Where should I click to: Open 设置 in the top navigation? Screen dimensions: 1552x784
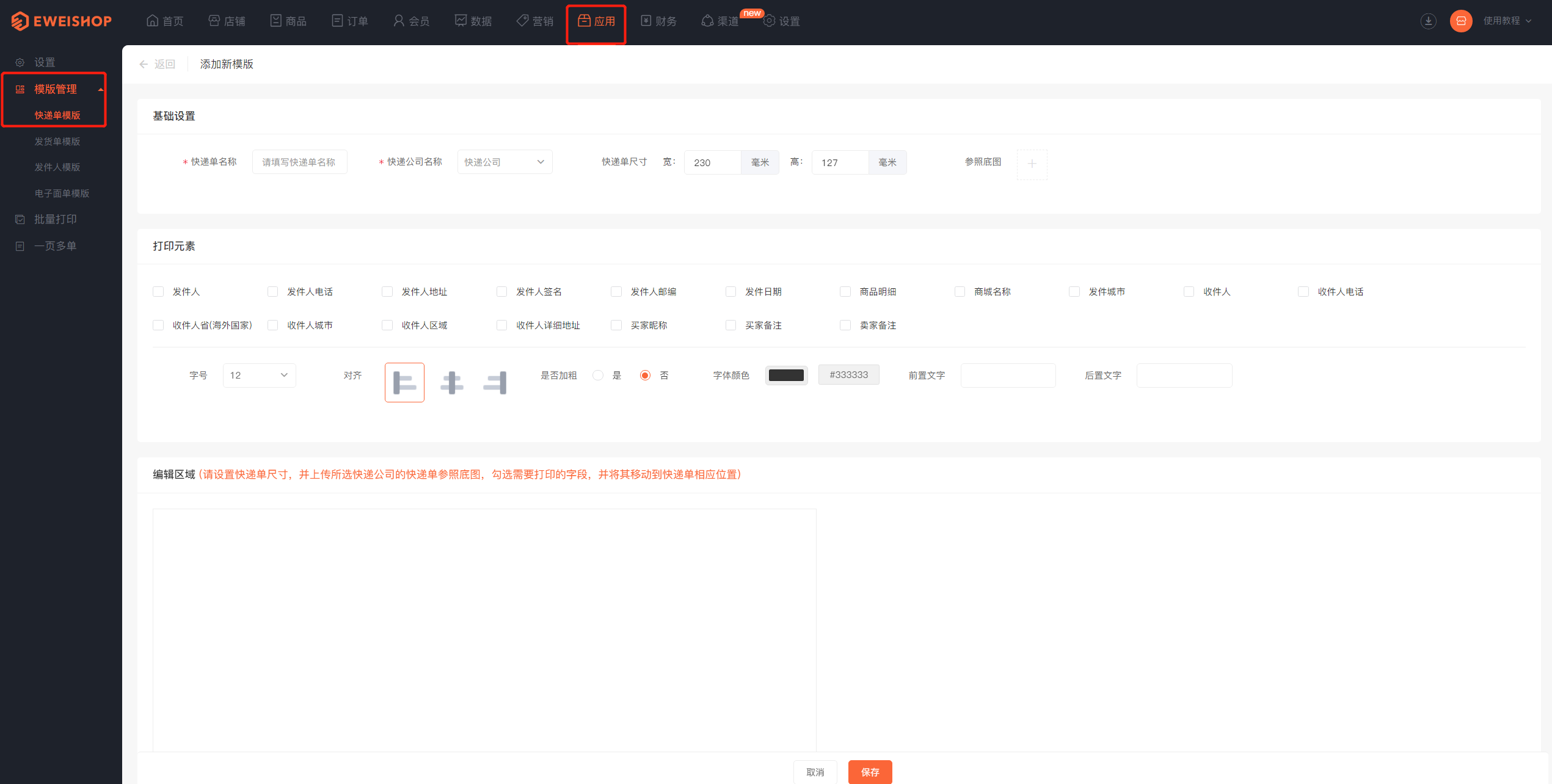pyautogui.click(x=782, y=21)
